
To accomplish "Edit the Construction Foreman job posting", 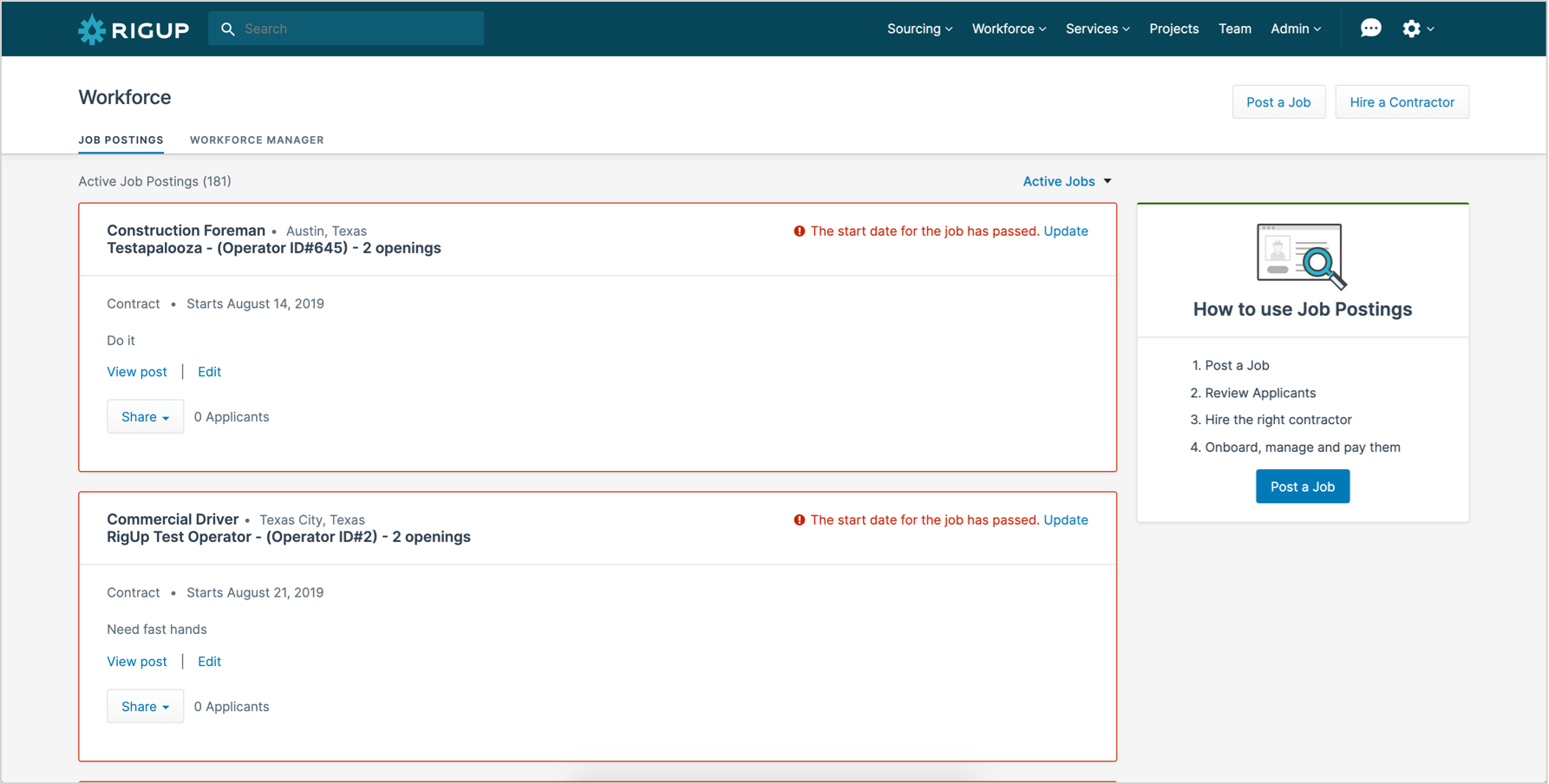I will pyautogui.click(x=209, y=371).
